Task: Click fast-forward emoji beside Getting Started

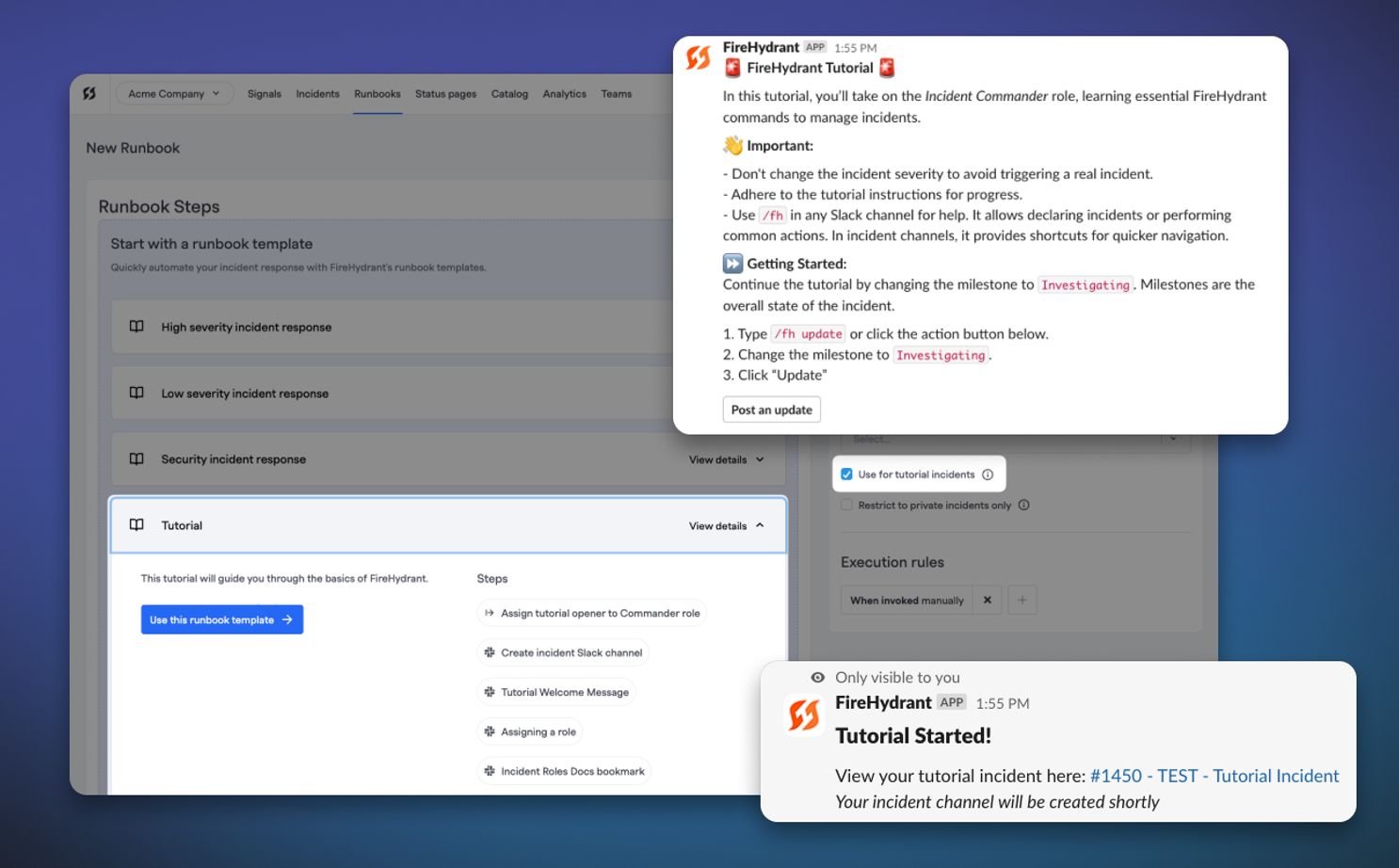Action: [732, 264]
